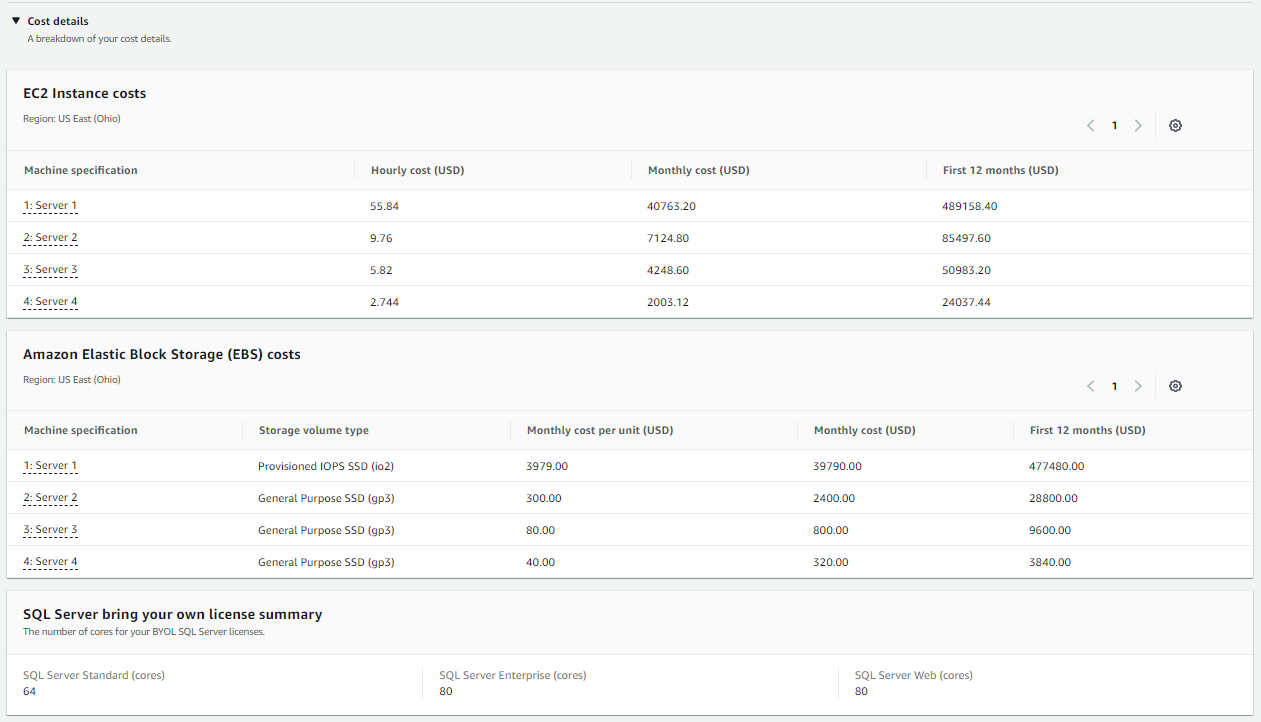Select Server 3's per-unit cost 80.00

tap(541, 530)
